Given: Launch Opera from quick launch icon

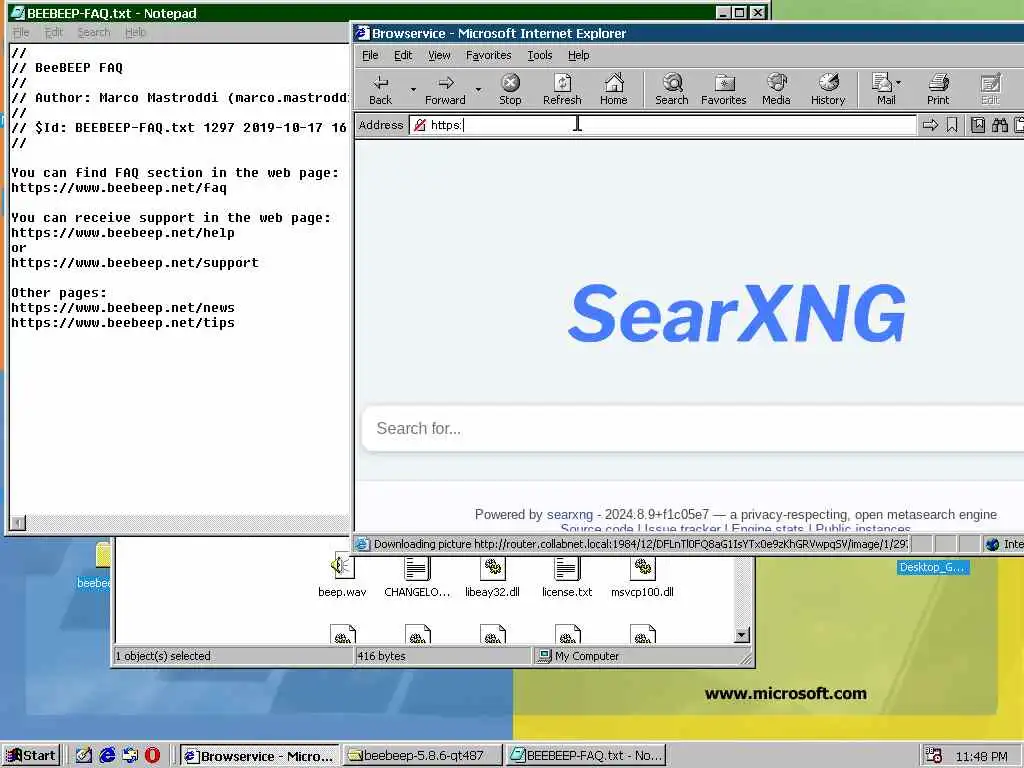Looking at the screenshot, I should [x=152, y=755].
